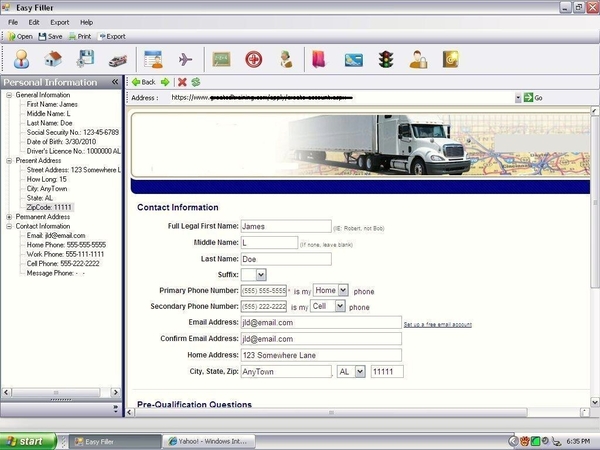
Task: Click the house address toolbar icon
Action: coord(53,60)
